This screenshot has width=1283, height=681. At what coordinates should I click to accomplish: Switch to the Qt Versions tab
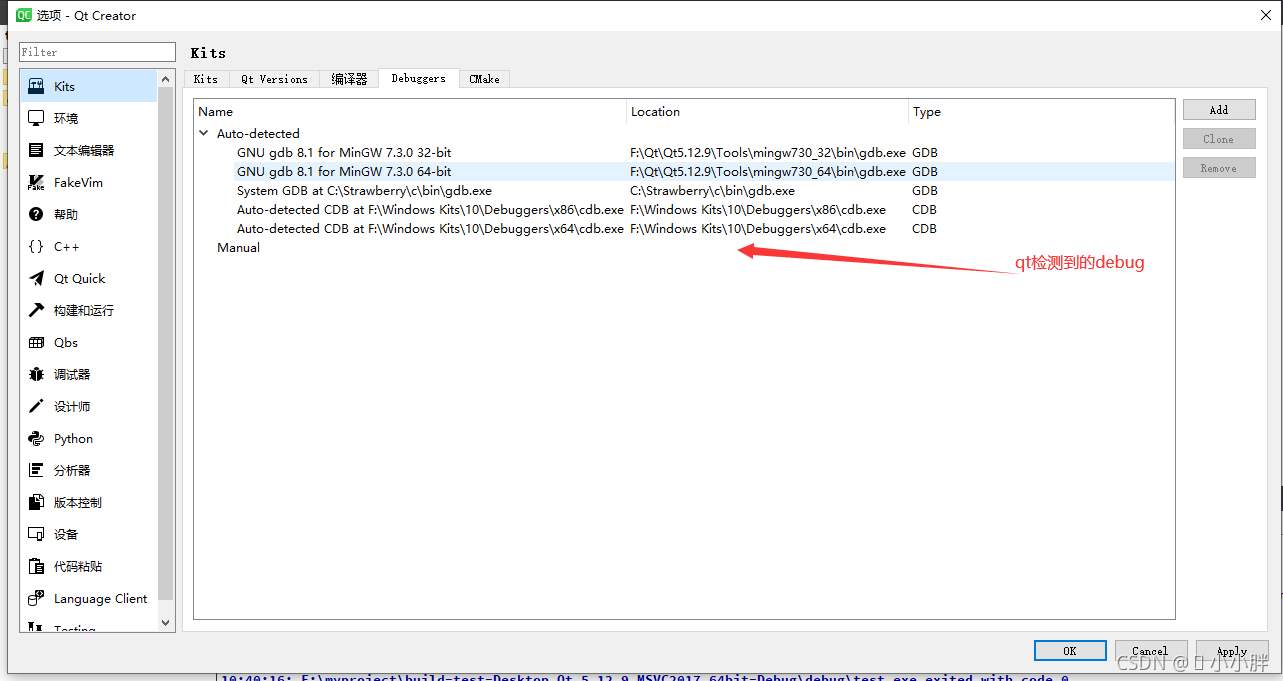point(275,79)
